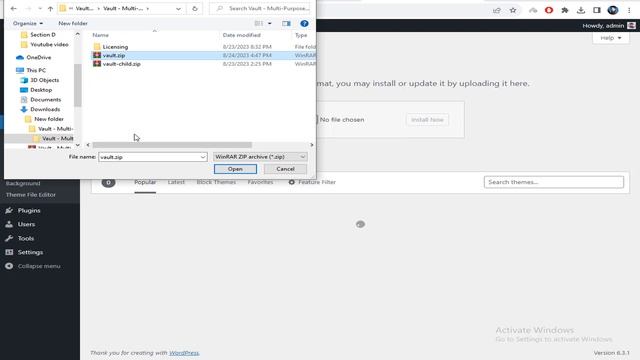The height and width of the screenshot is (360, 640).
Task: Open Section D folder in tree
Action: [42, 35]
